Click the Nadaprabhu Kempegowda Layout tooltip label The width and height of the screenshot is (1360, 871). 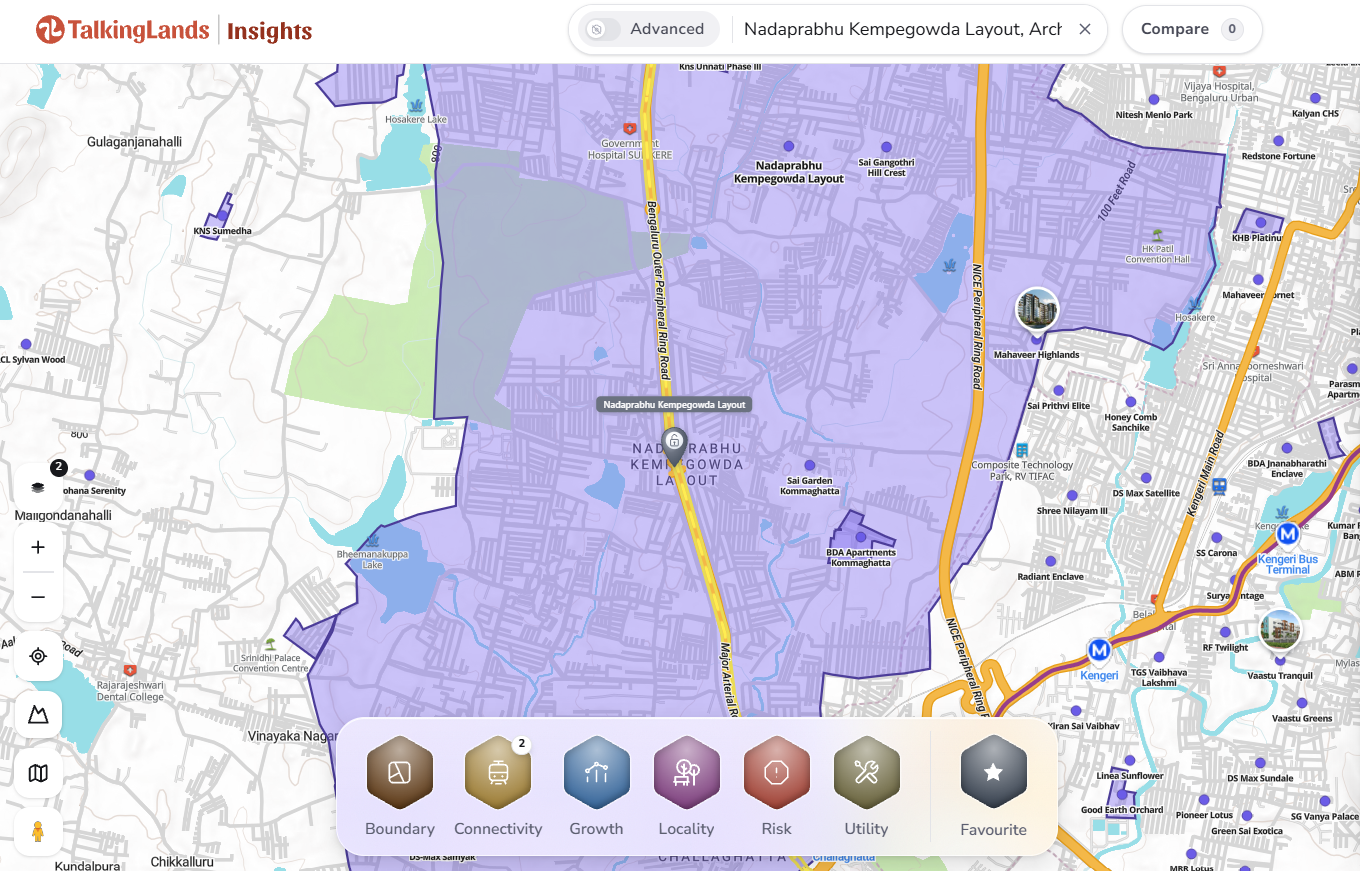pos(675,404)
